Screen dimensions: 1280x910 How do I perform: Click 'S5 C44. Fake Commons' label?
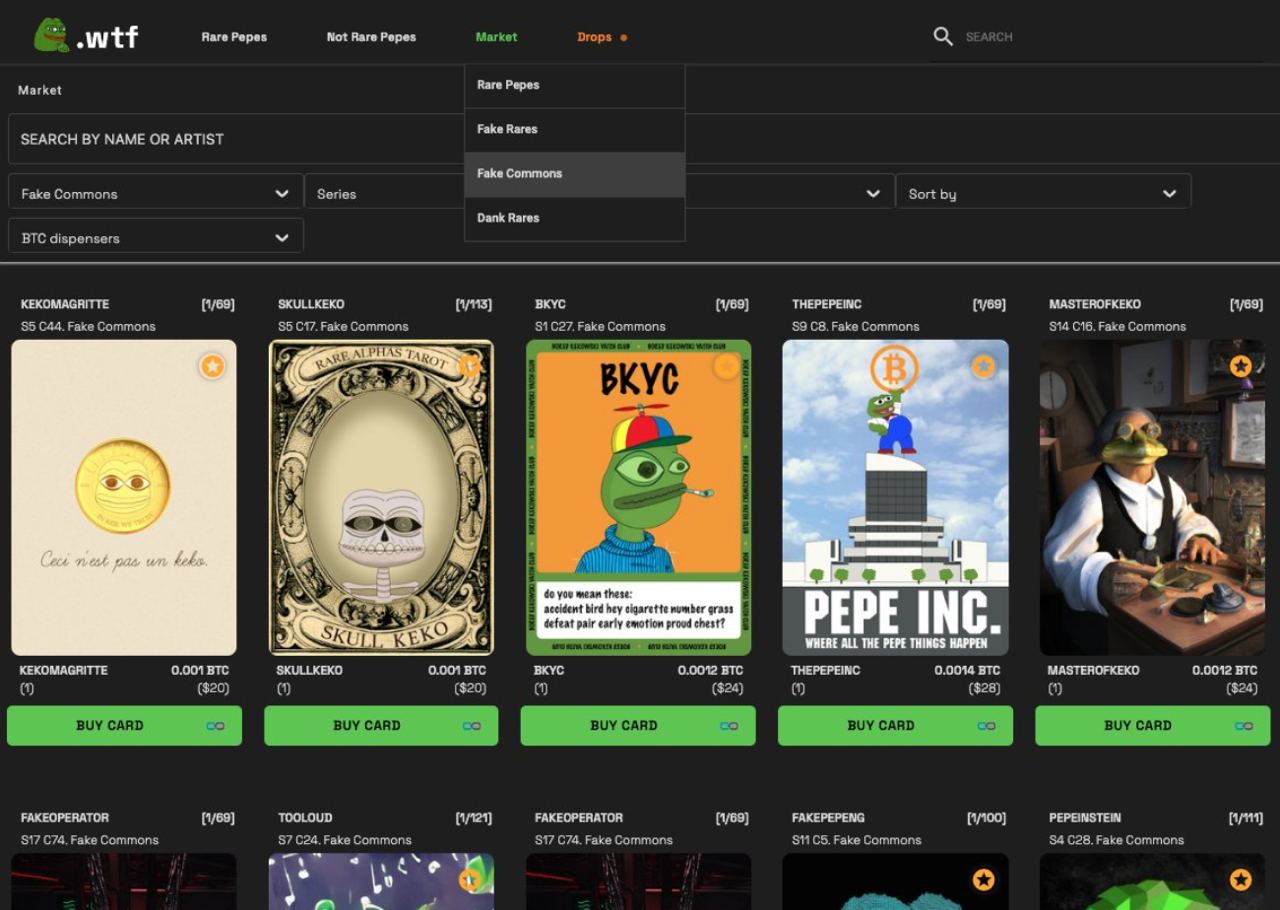(x=88, y=327)
